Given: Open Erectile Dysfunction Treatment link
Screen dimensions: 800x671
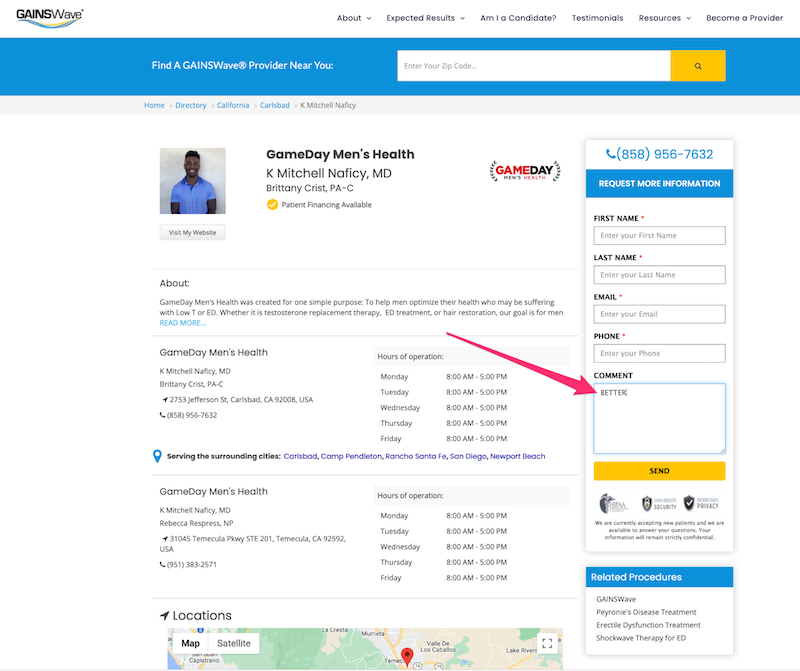Looking at the screenshot, I should [x=648, y=625].
